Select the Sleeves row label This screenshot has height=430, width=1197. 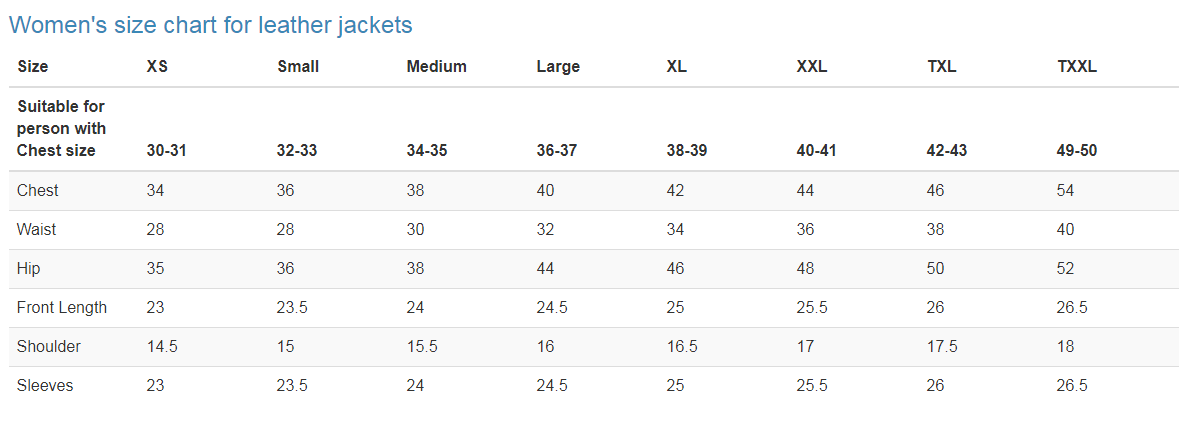[x=45, y=385]
